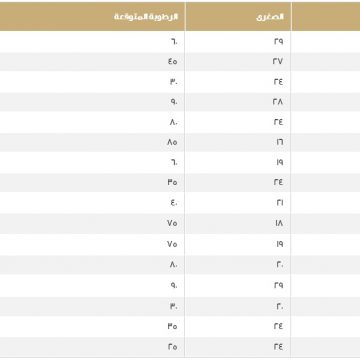Click the humidity cell showing ٢٥
360x360 pixels.
point(173,347)
